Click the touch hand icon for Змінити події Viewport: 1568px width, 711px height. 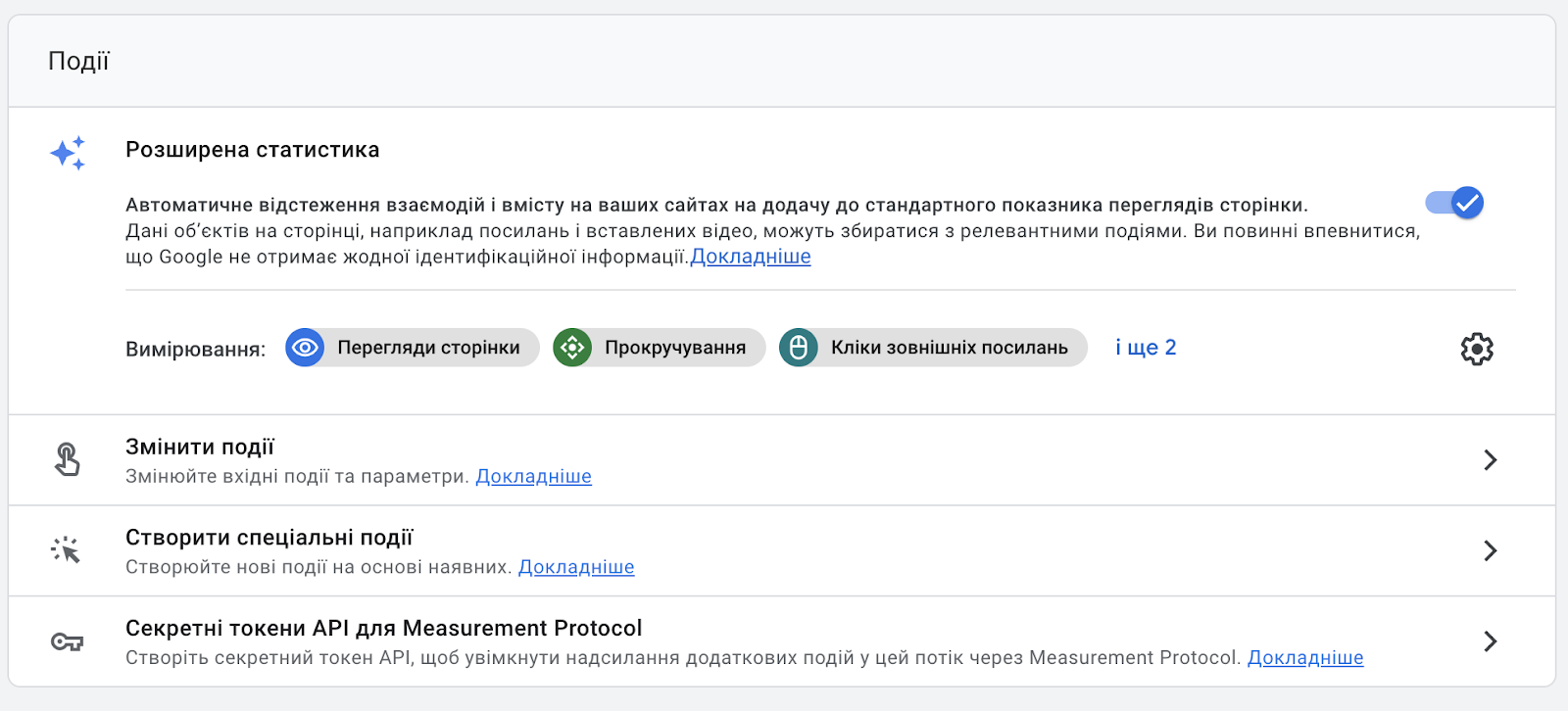click(67, 459)
